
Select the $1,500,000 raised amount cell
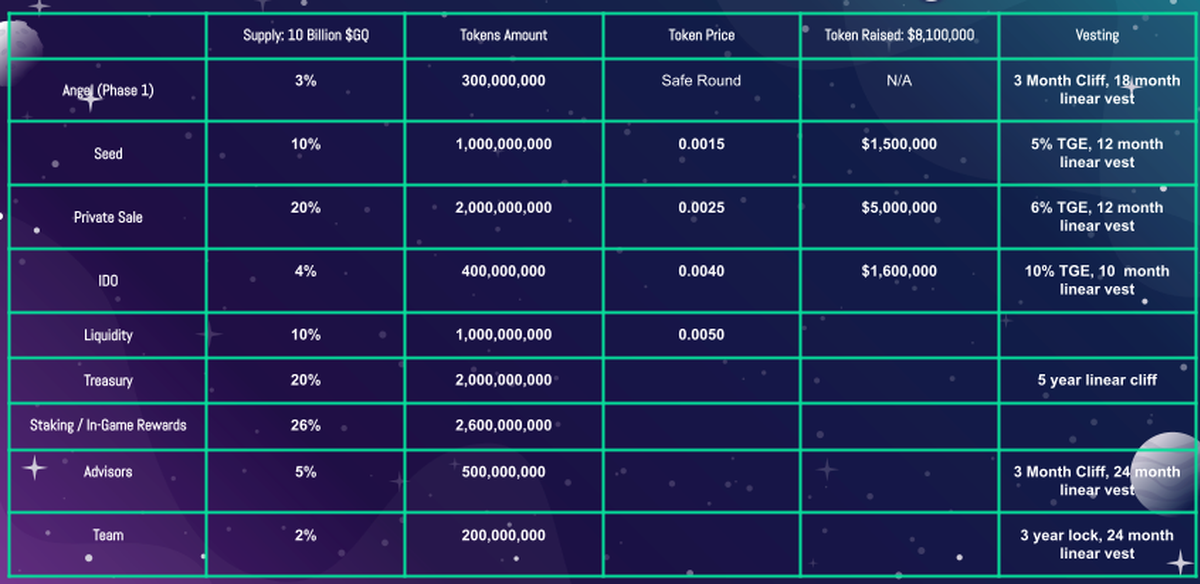(x=898, y=144)
